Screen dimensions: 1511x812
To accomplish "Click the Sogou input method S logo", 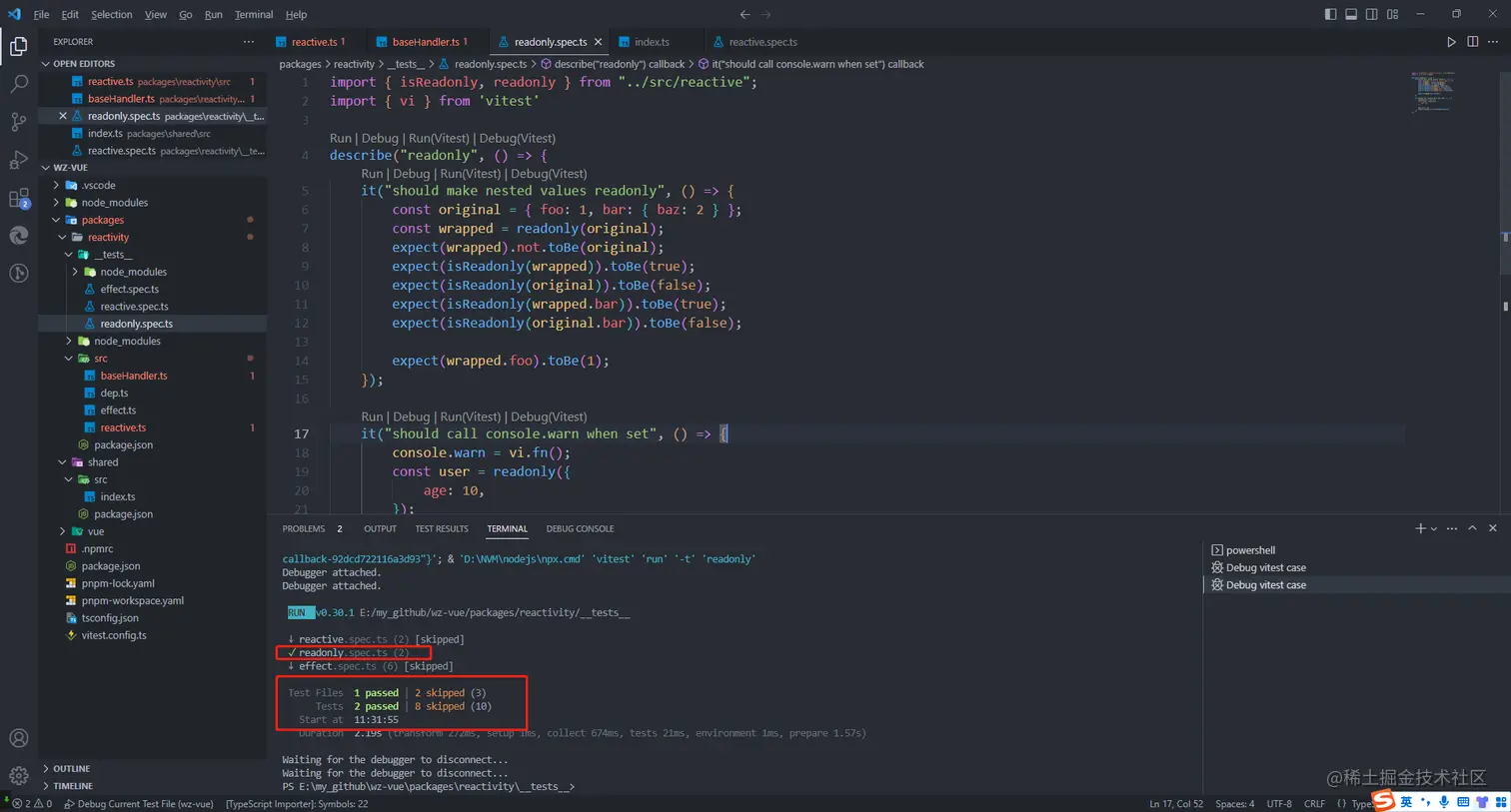I will click(1384, 800).
